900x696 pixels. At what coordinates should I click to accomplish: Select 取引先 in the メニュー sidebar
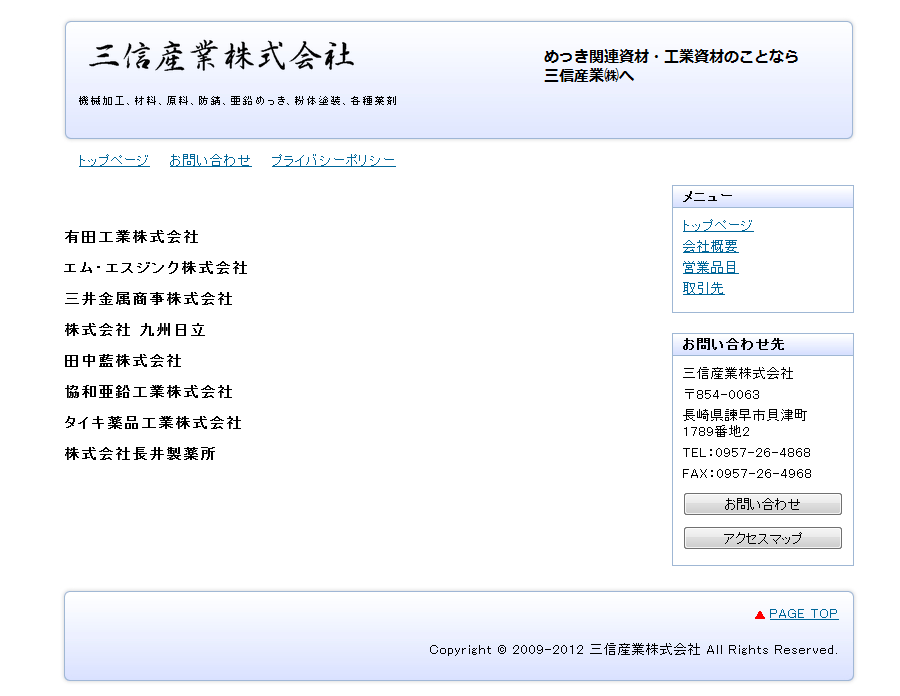[x=703, y=289]
